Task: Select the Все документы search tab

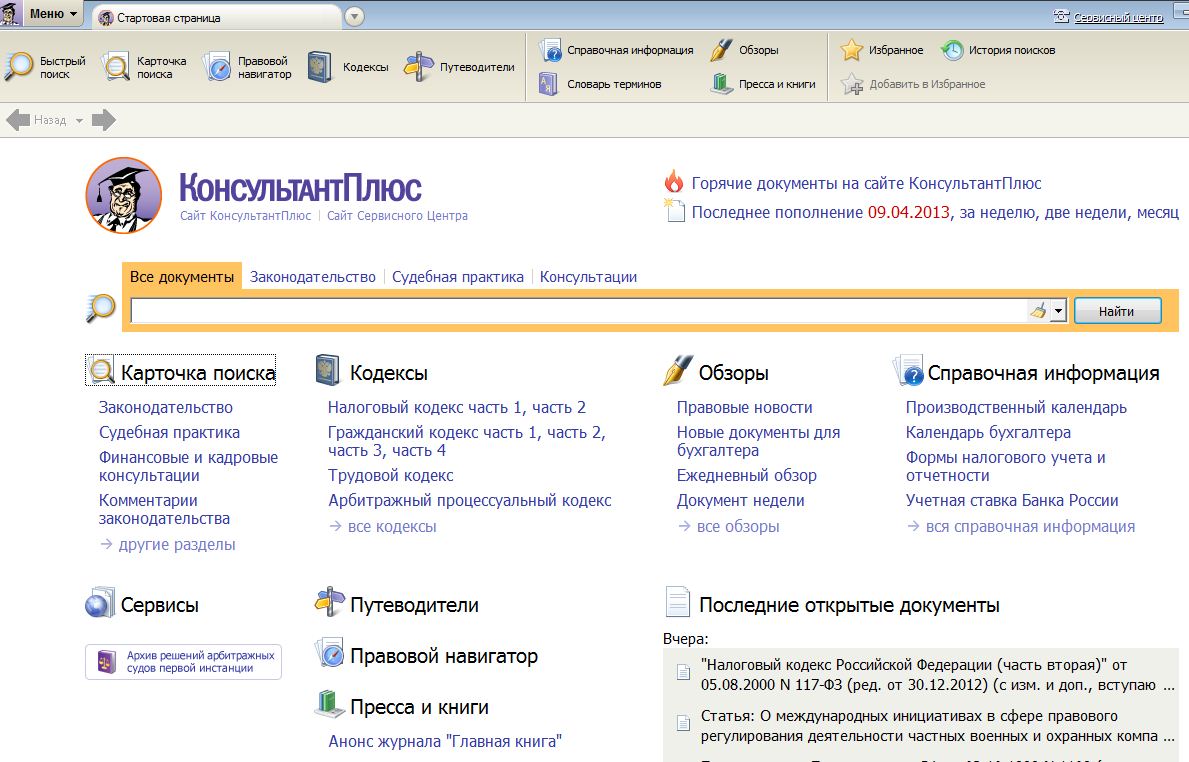Action: point(182,277)
